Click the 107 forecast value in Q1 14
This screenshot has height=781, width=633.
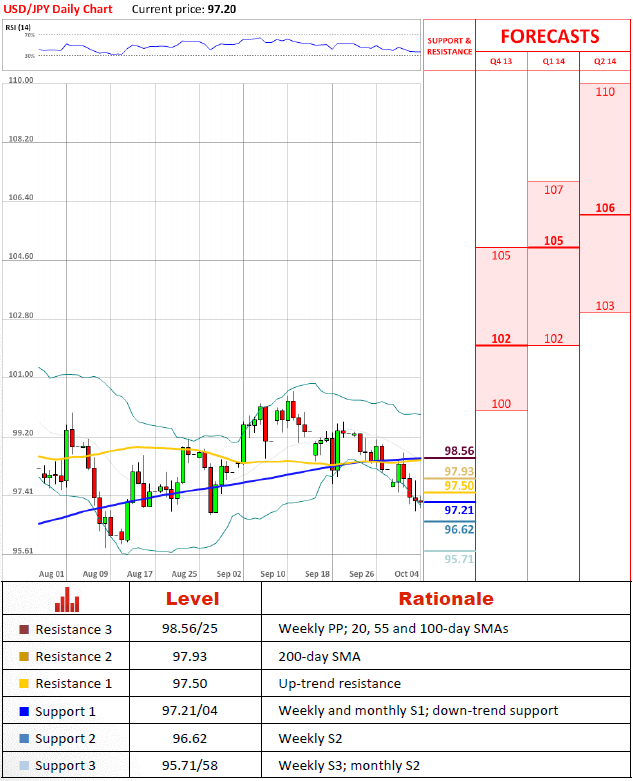click(x=553, y=190)
